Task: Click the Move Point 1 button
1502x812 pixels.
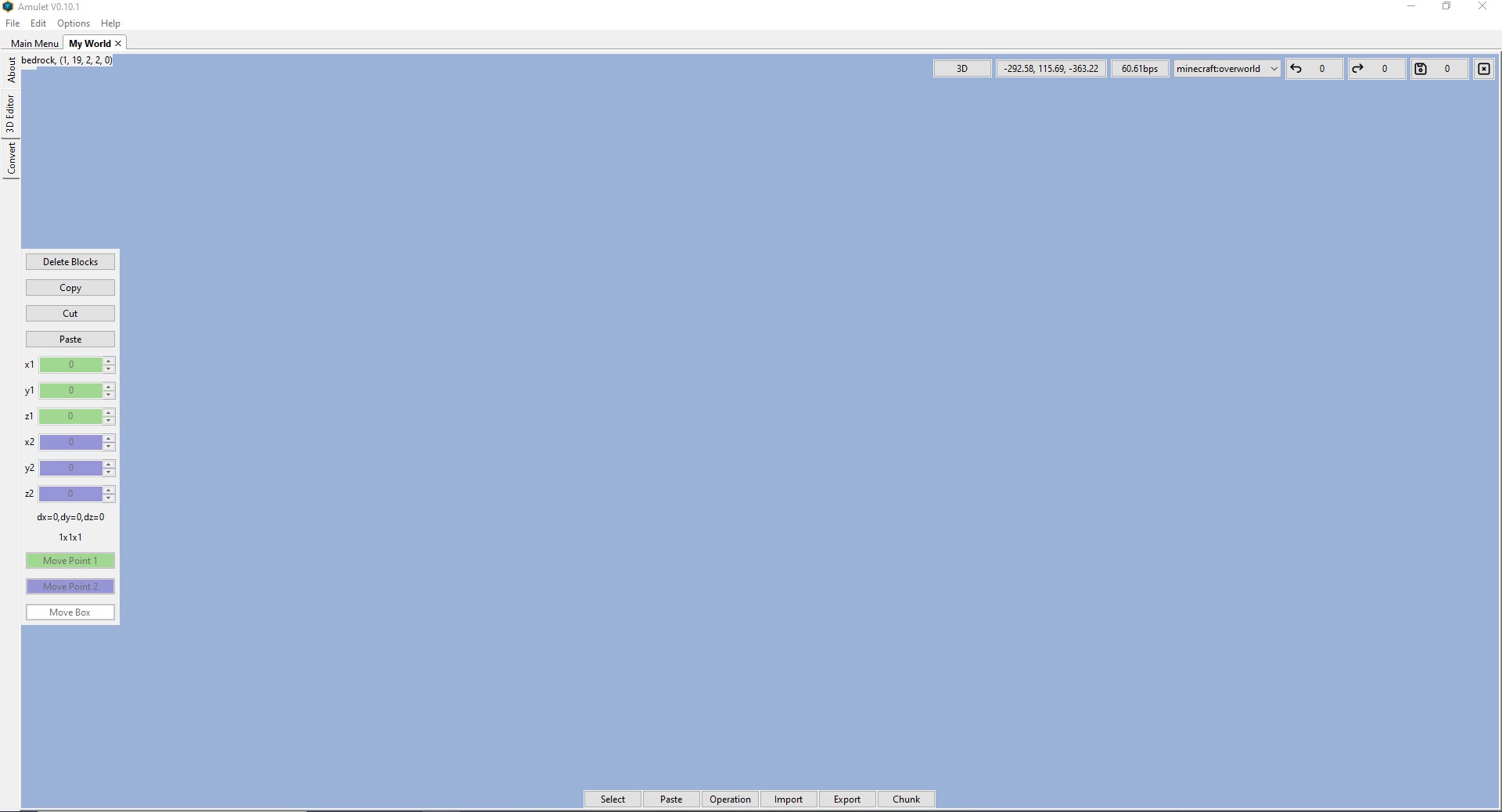Action: (70, 560)
